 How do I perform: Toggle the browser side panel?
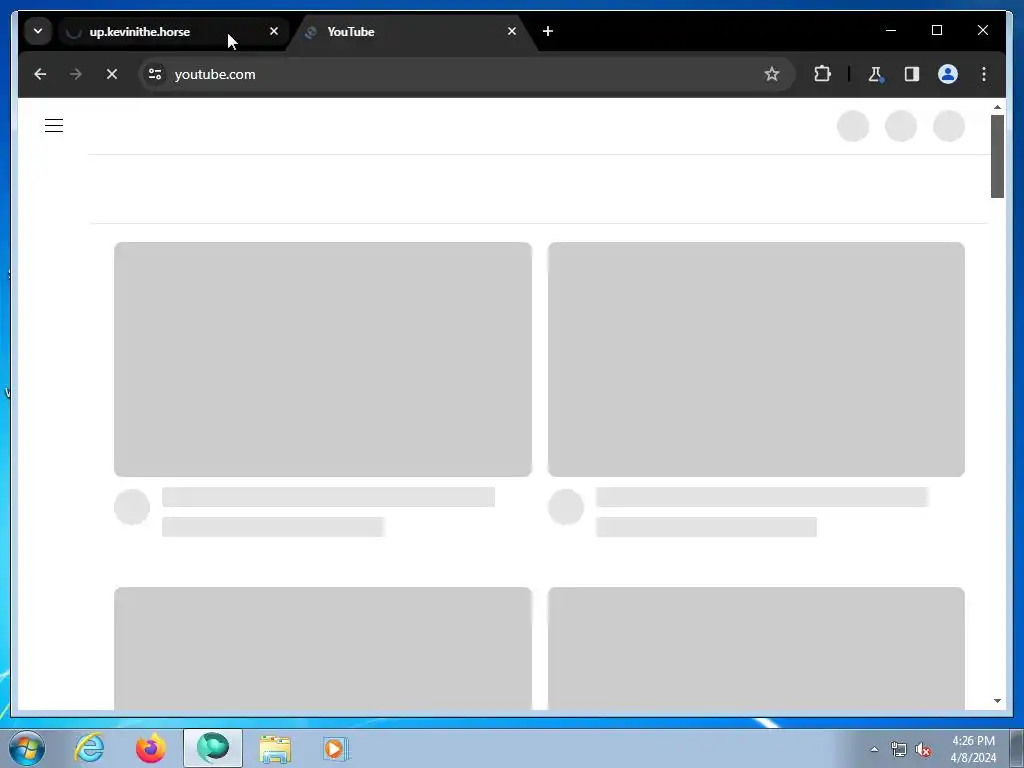coord(912,74)
